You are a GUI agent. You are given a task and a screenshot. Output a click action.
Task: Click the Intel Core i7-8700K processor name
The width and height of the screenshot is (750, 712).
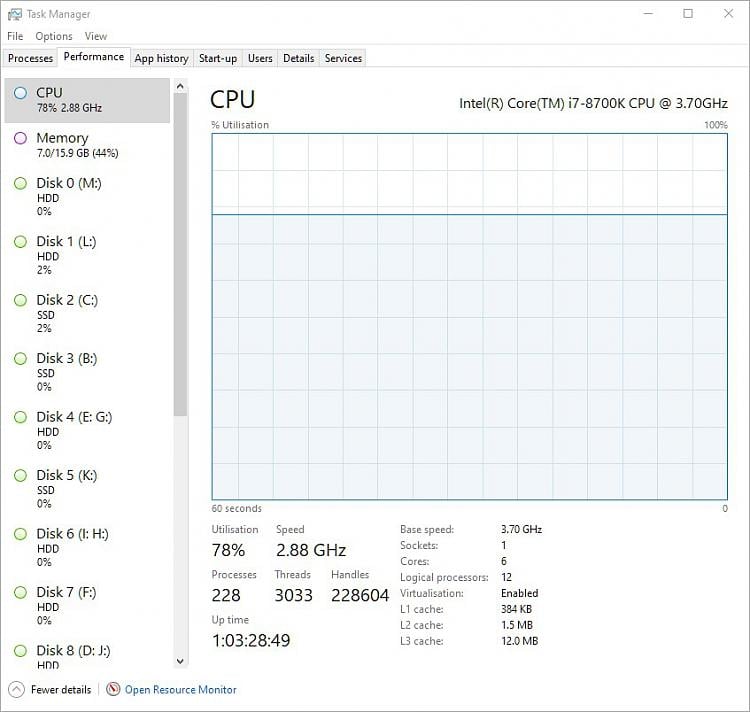pyautogui.click(x=593, y=103)
